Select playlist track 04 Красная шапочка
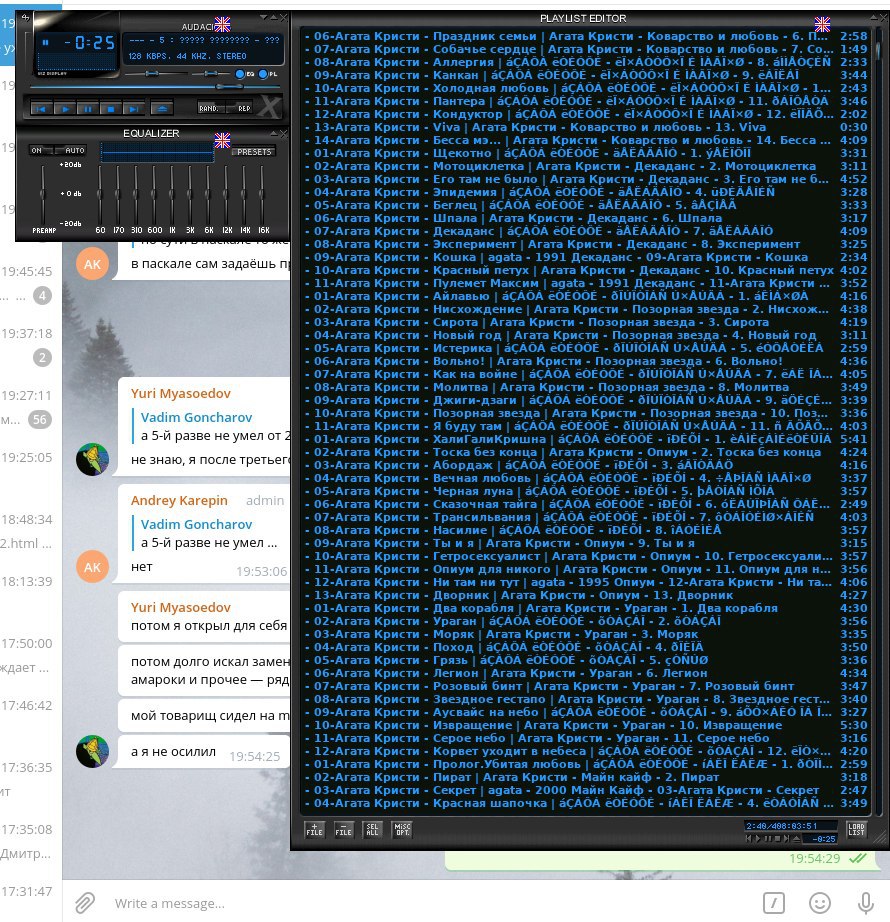 pos(585,803)
